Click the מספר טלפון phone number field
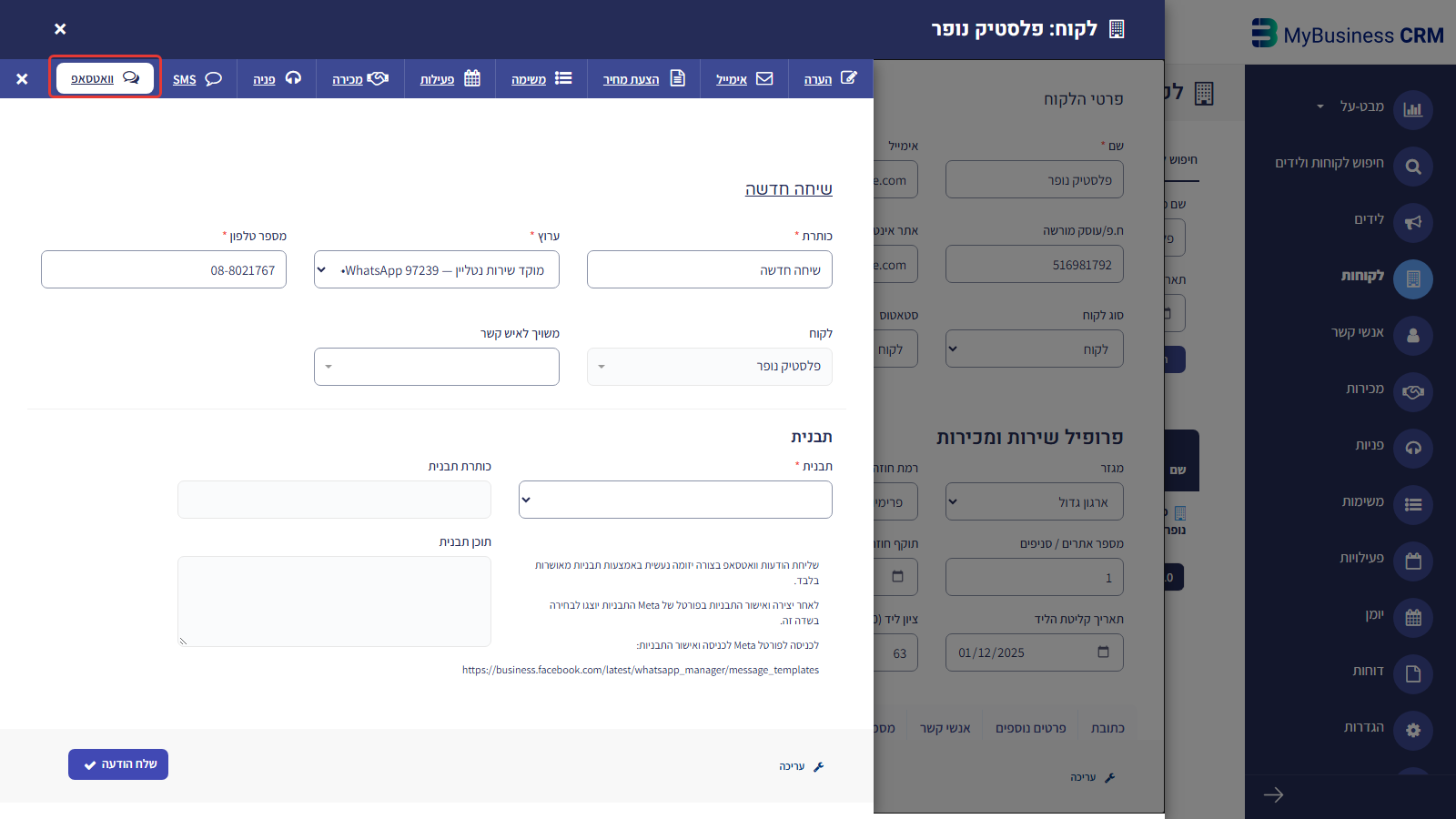This screenshot has height=819, width=1456. [x=164, y=270]
